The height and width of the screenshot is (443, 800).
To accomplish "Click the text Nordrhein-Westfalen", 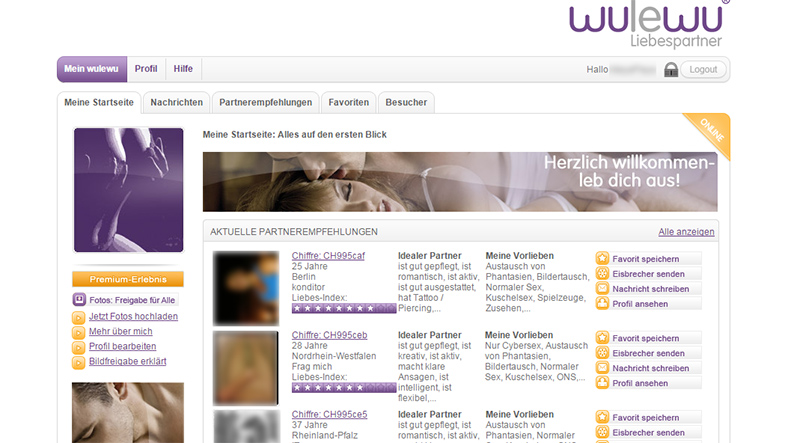I will [334, 356].
